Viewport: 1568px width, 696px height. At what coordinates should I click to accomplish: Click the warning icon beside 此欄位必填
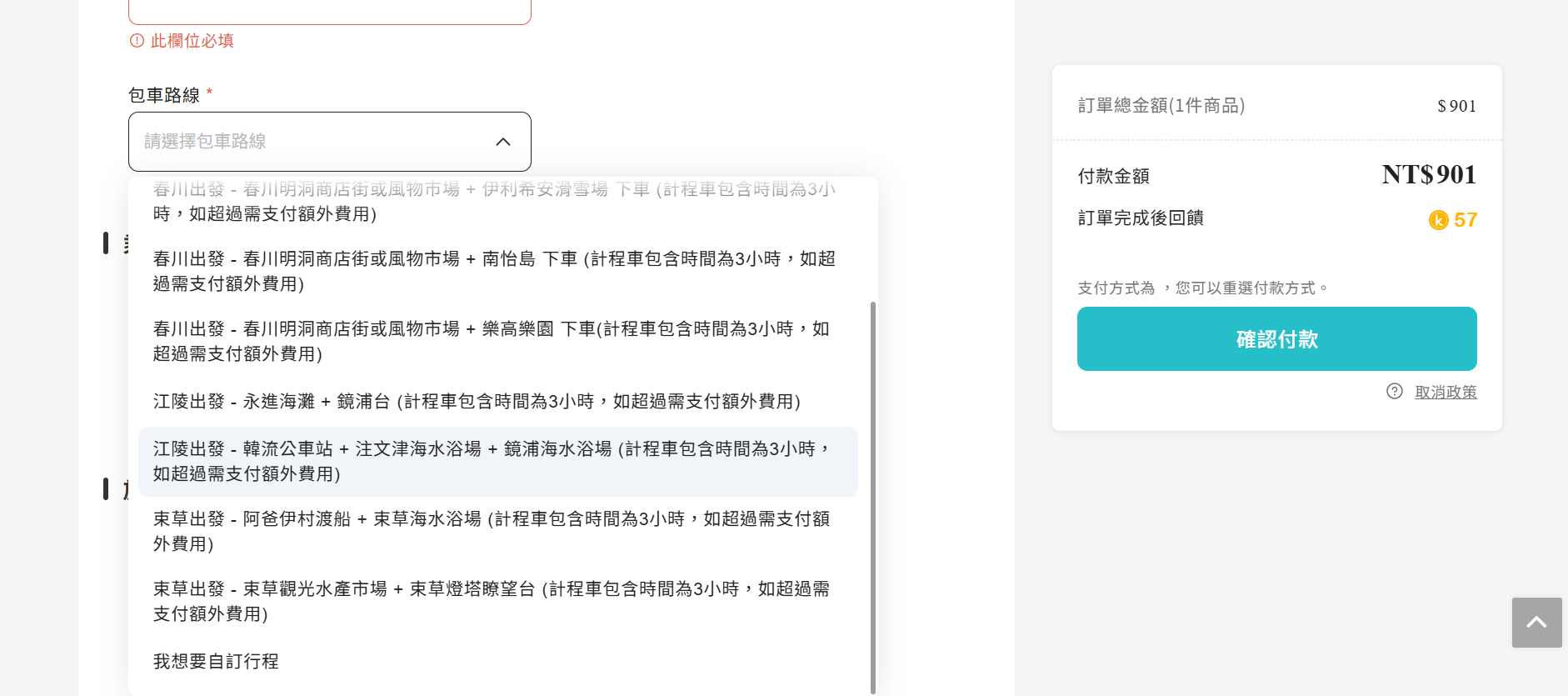(137, 40)
